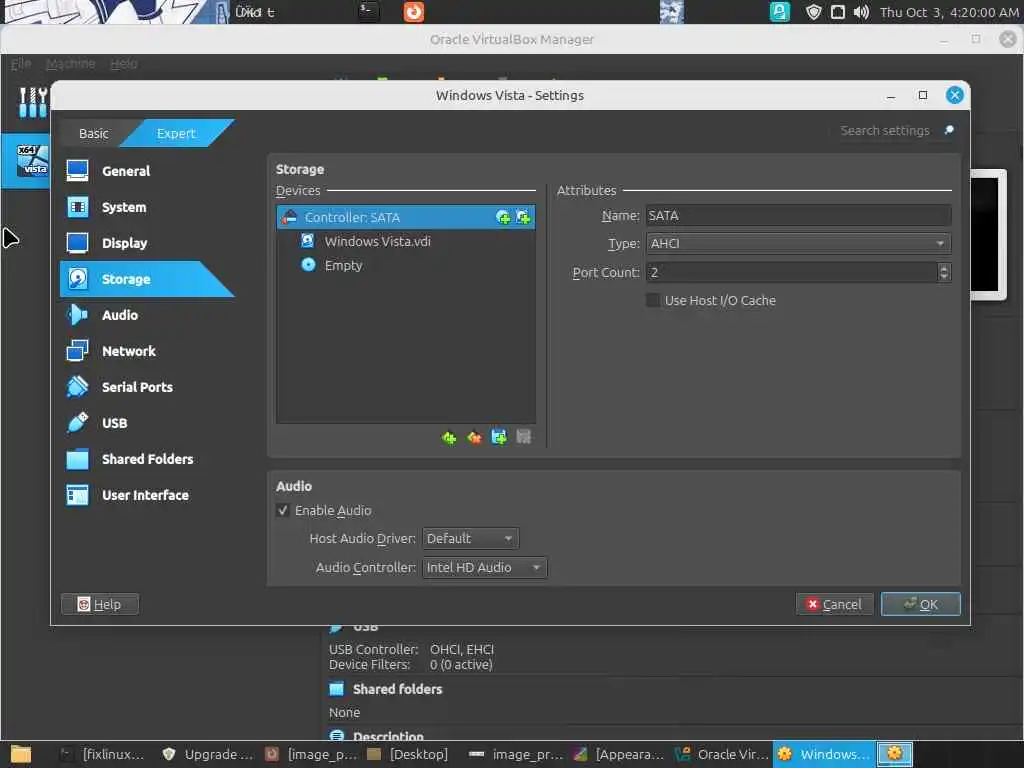Open User Interface settings
The width and height of the screenshot is (1024, 768).
coord(147,494)
